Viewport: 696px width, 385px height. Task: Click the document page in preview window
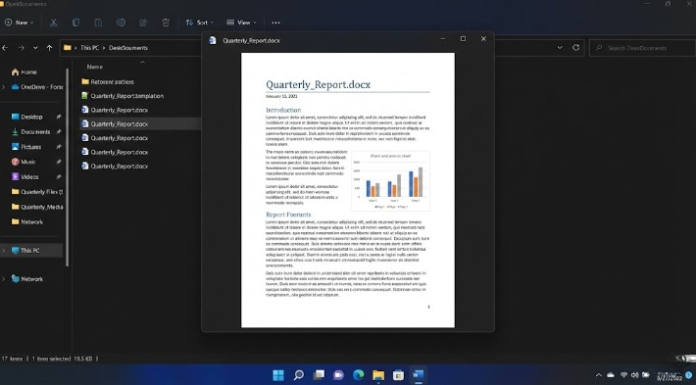pos(348,190)
